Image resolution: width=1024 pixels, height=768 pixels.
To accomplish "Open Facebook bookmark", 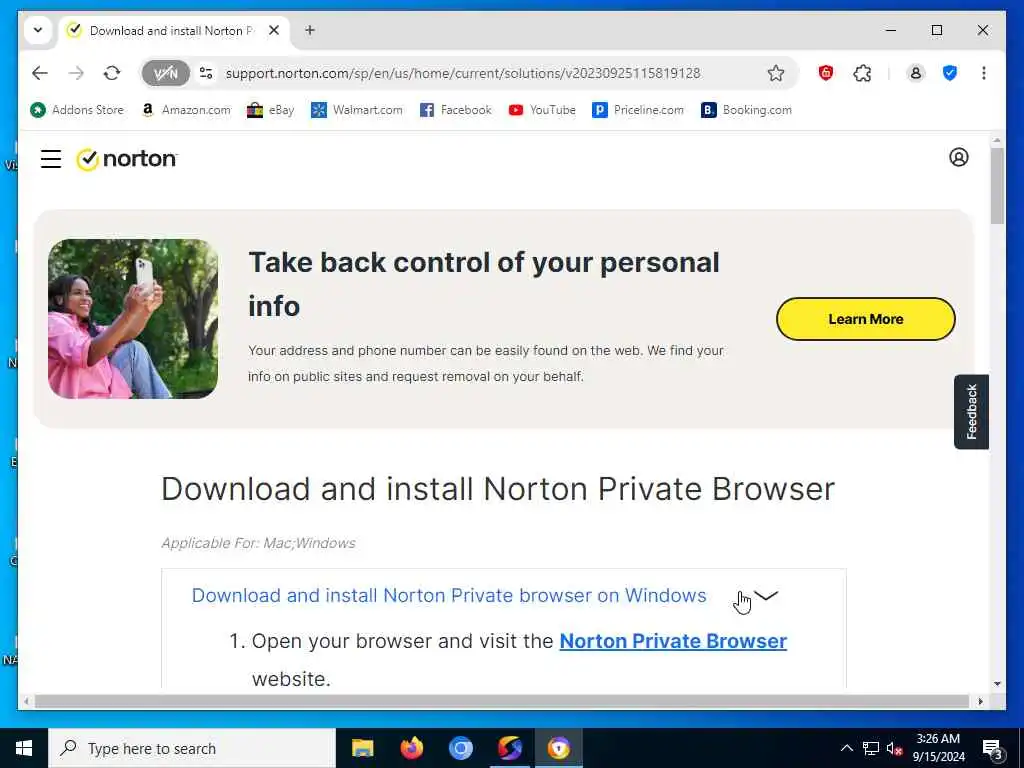I will [x=455, y=110].
